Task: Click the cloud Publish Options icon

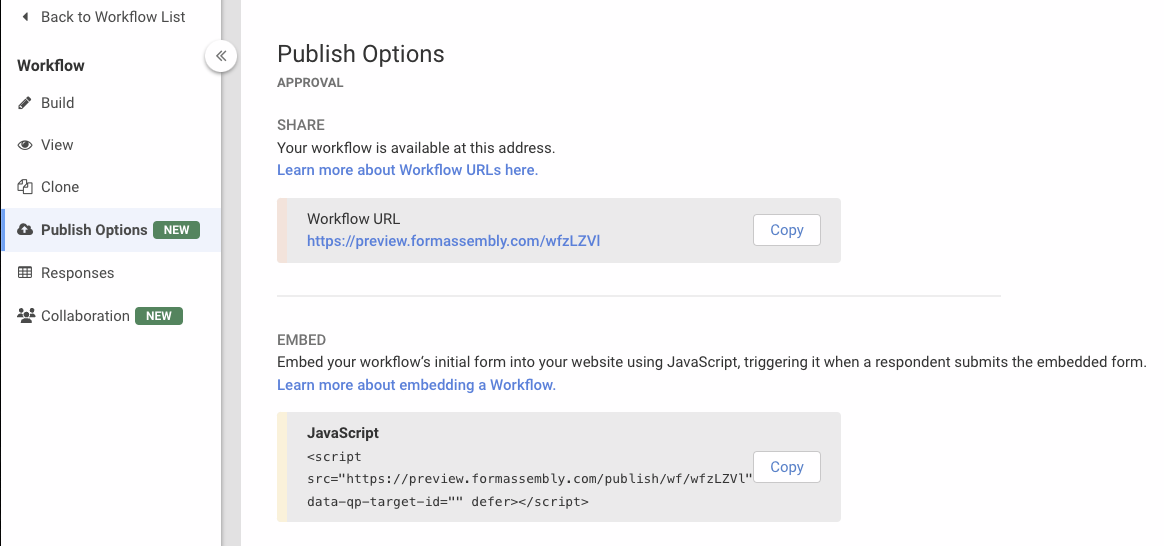Action: (x=26, y=230)
